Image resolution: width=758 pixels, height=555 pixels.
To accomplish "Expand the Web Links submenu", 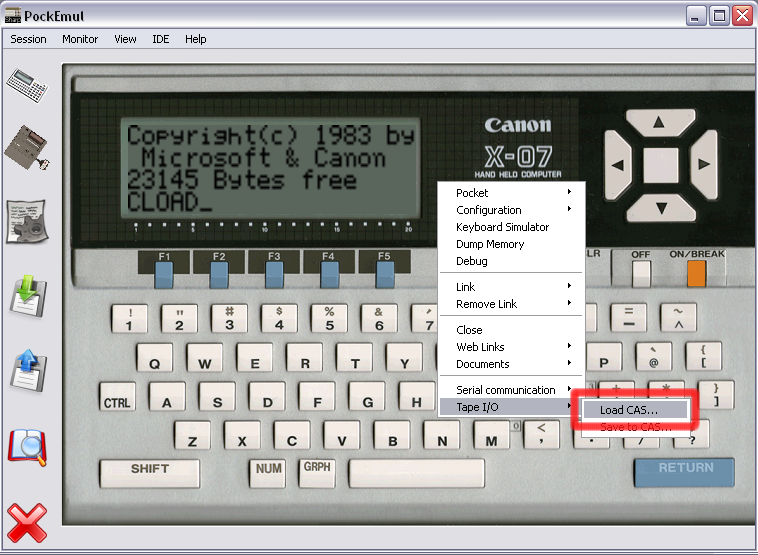I will (511, 347).
